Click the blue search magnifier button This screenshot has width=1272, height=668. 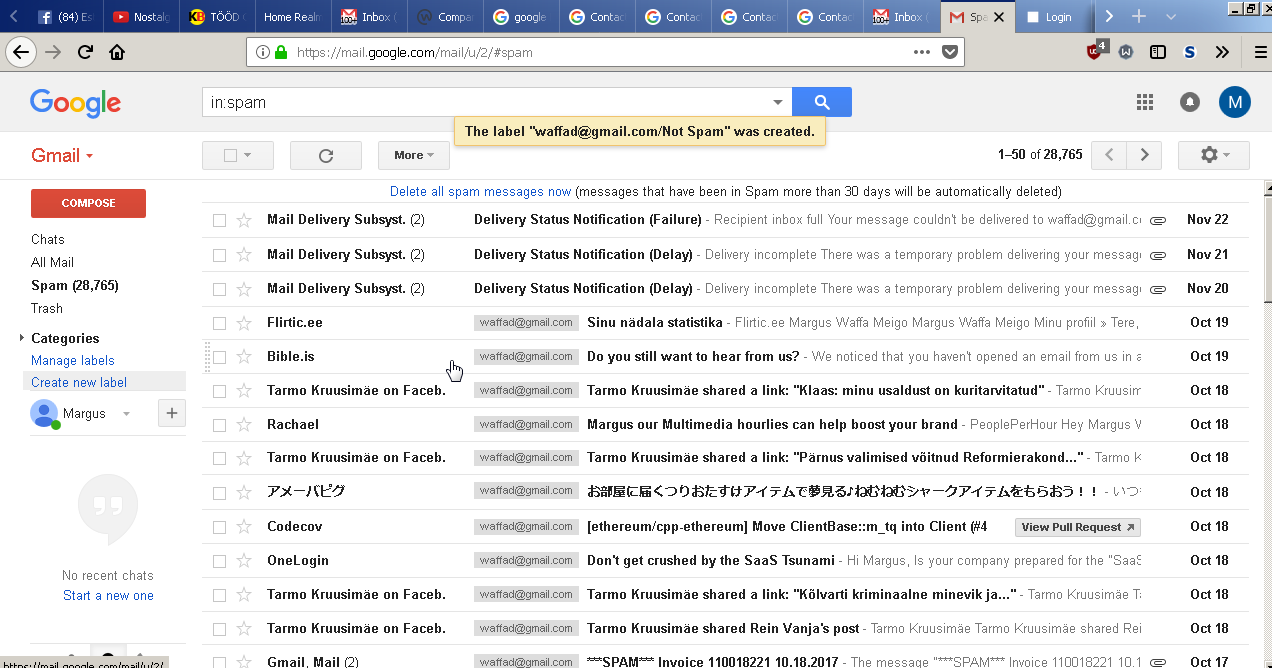822,102
